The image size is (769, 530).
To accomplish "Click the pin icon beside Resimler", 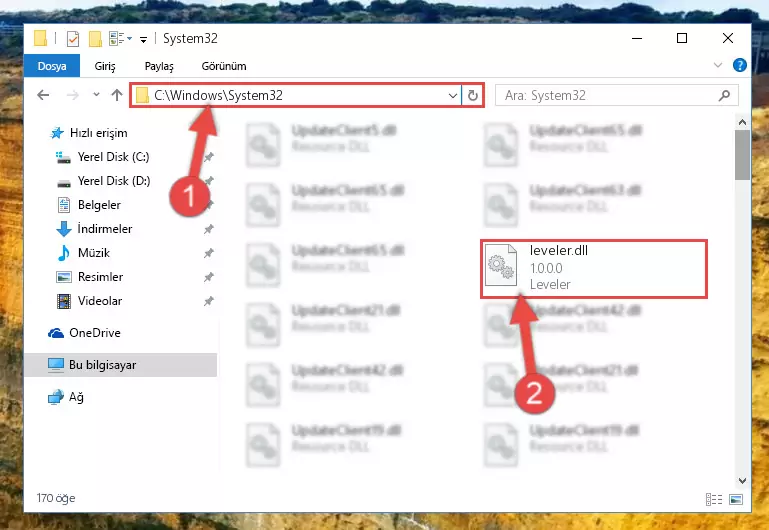I will 208,277.
